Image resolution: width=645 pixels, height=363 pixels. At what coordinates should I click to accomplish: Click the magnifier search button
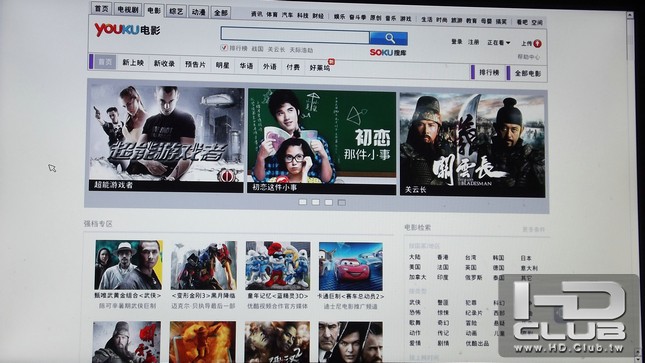click(388, 39)
